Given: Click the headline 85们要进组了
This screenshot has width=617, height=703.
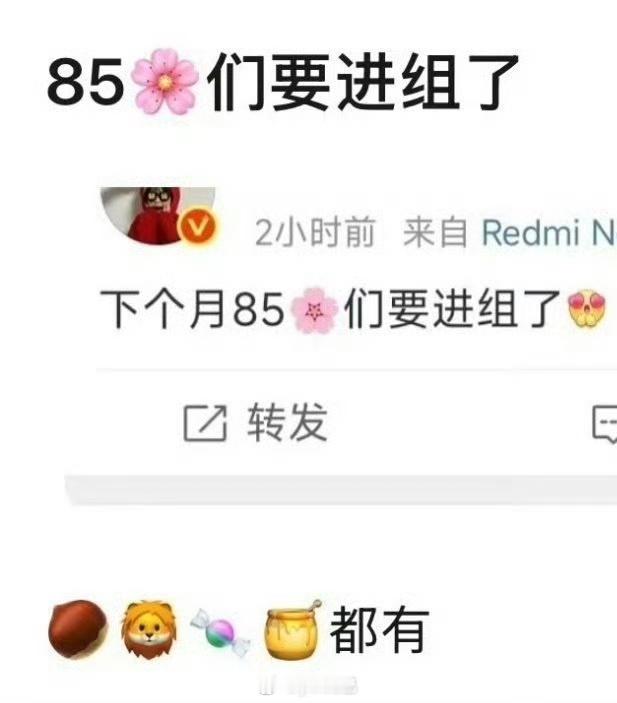Looking at the screenshot, I should click(283, 82).
